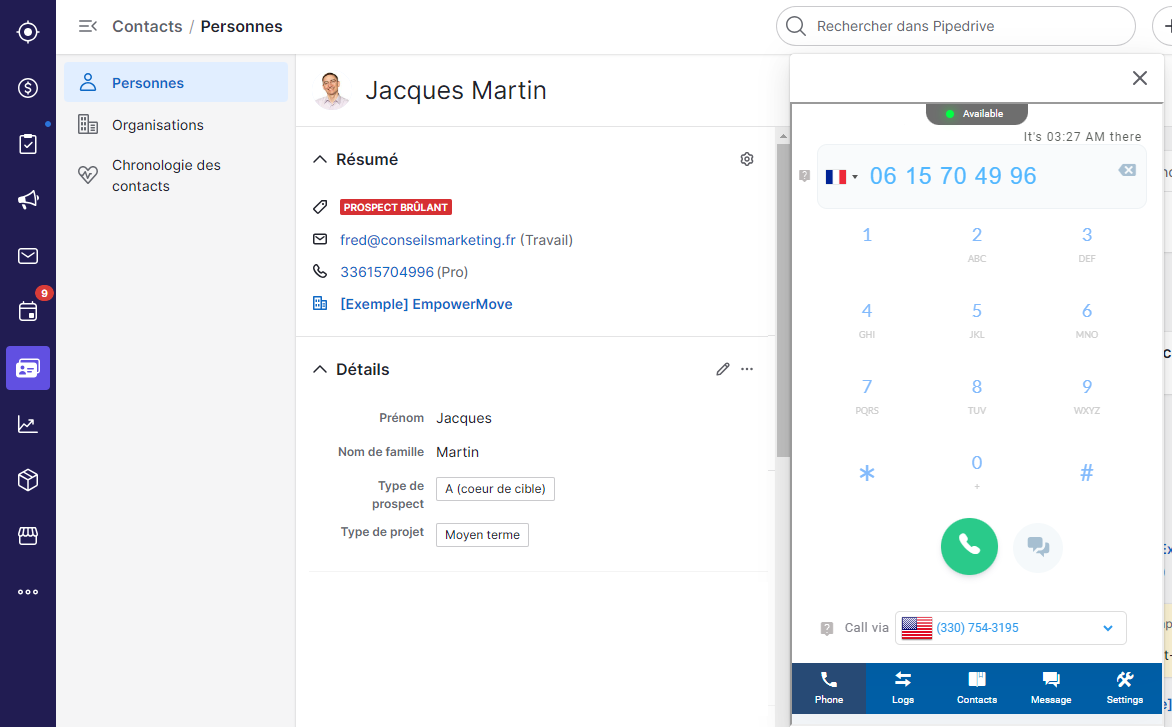Dial digit 8 TUV on keypad
The height and width of the screenshot is (727, 1172).
[976, 396]
